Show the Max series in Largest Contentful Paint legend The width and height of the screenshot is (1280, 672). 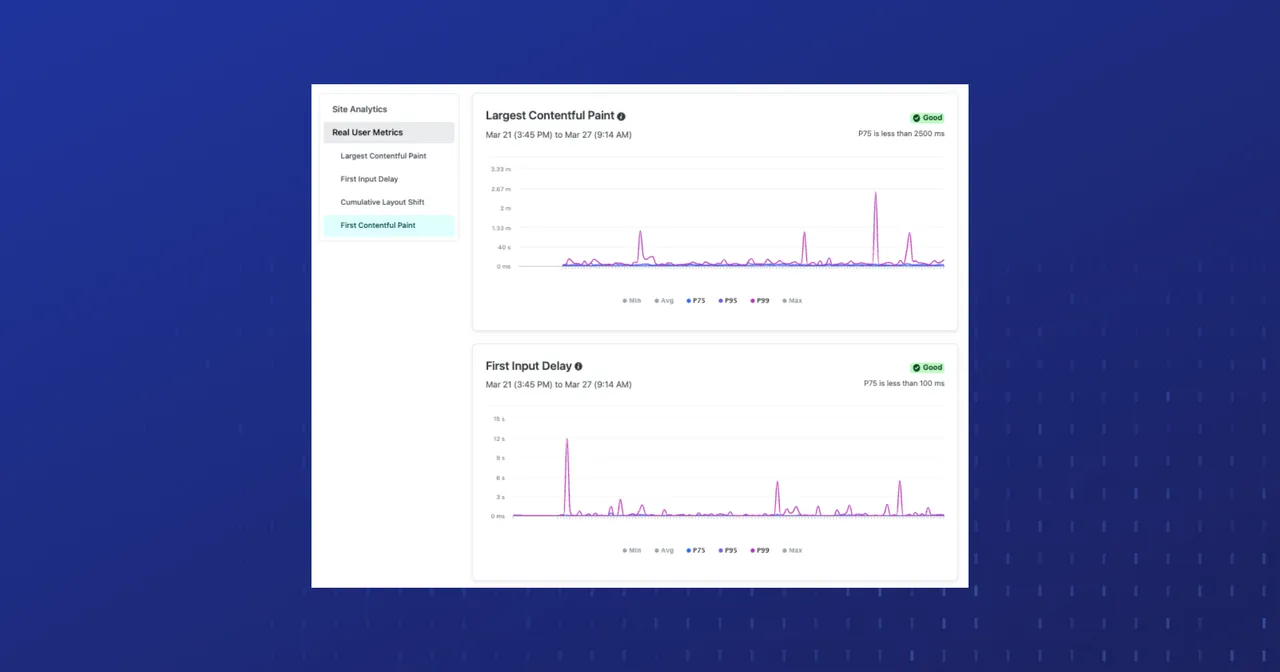(792, 300)
